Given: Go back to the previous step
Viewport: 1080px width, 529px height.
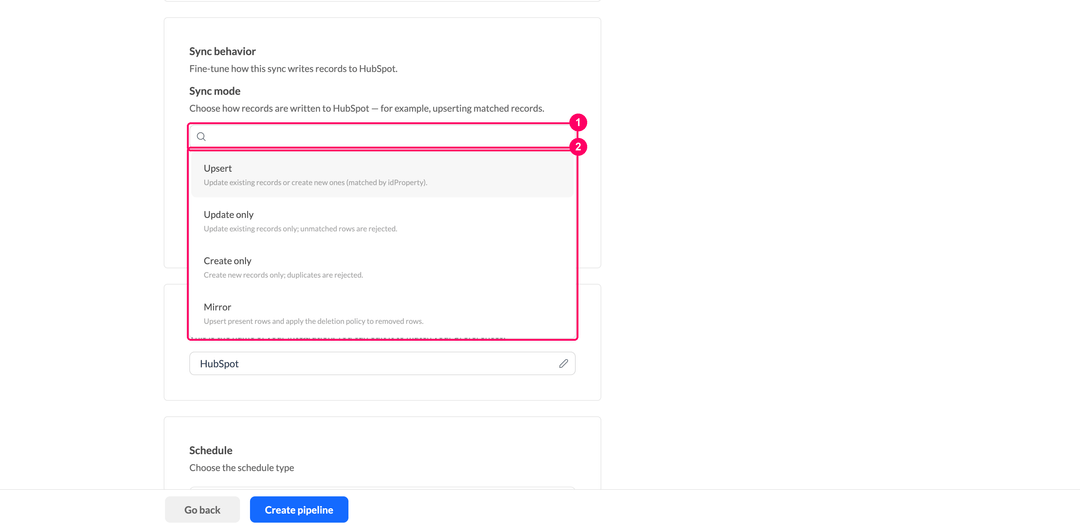Looking at the screenshot, I should [x=202, y=510].
